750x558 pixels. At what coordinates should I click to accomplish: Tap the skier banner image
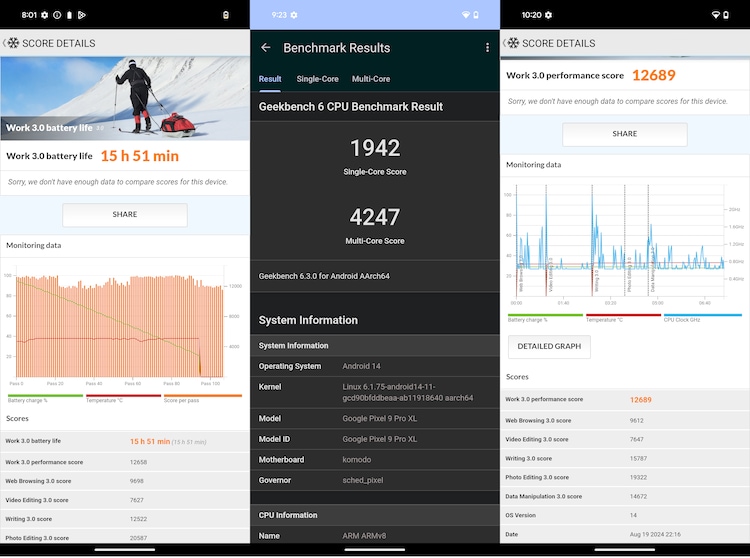pos(124,98)
